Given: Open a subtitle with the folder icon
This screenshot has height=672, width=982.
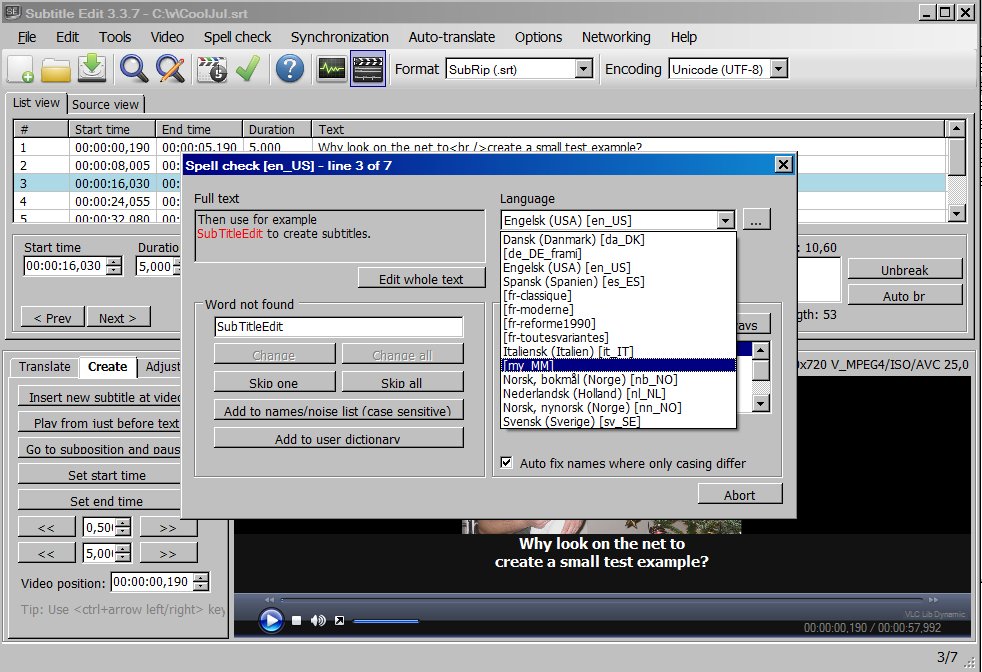Looking at the screenshot, I should (x=56, y=69).
